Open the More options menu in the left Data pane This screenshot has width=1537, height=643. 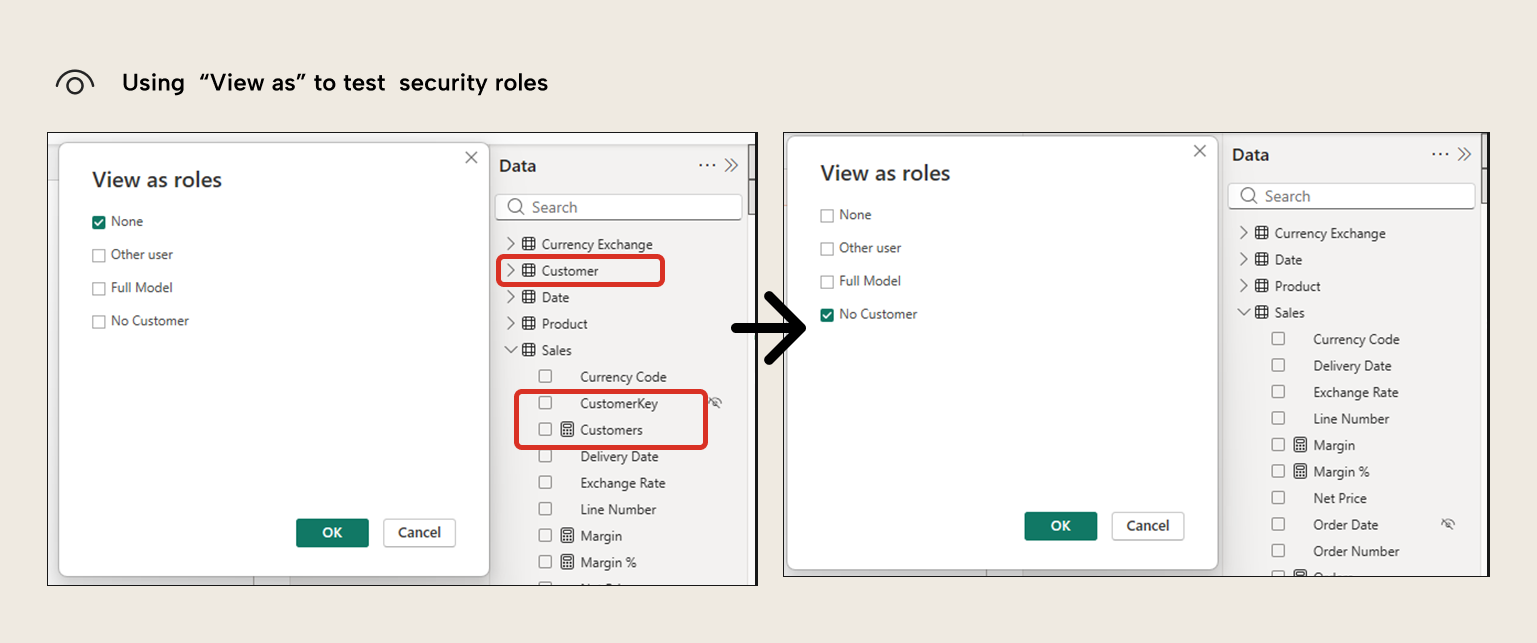pyautogui.click(x=706, y=164)
